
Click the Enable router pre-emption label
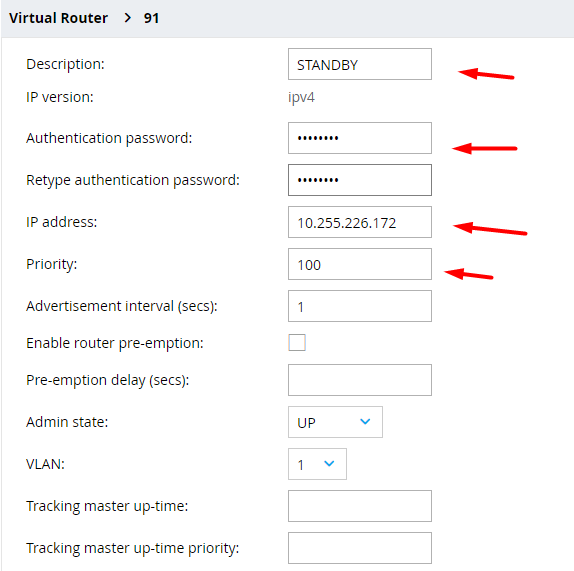115,343
